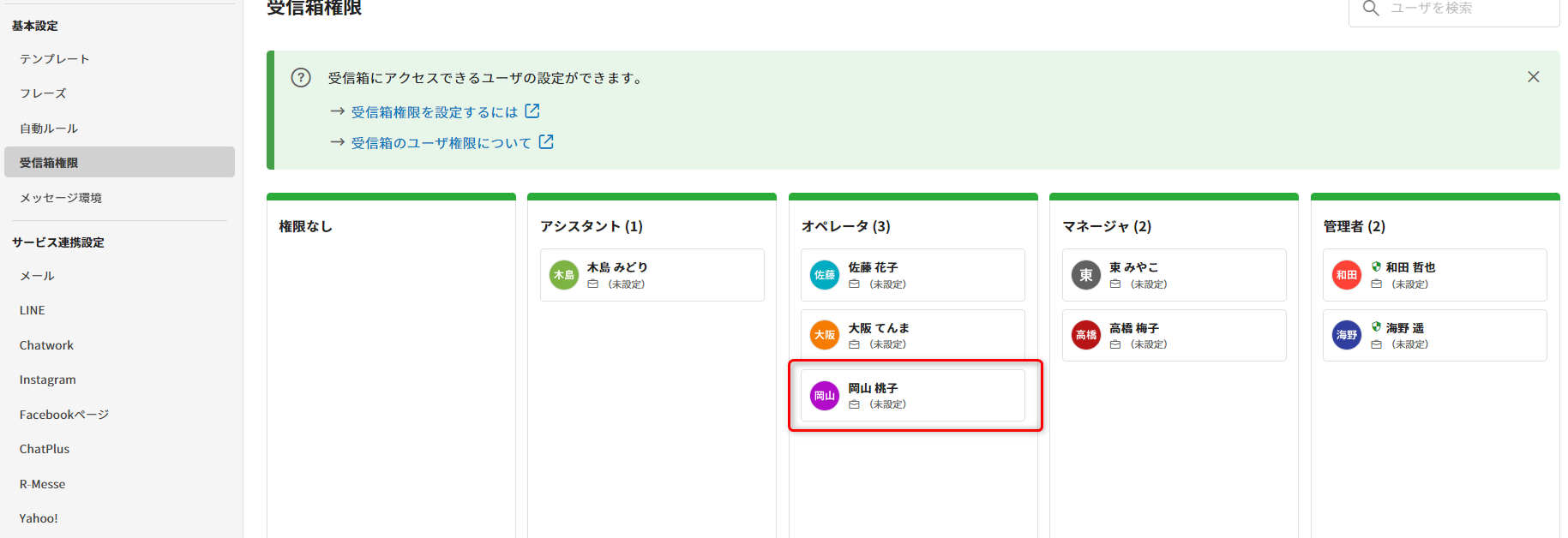Close the green info banner

(1534, 77)
